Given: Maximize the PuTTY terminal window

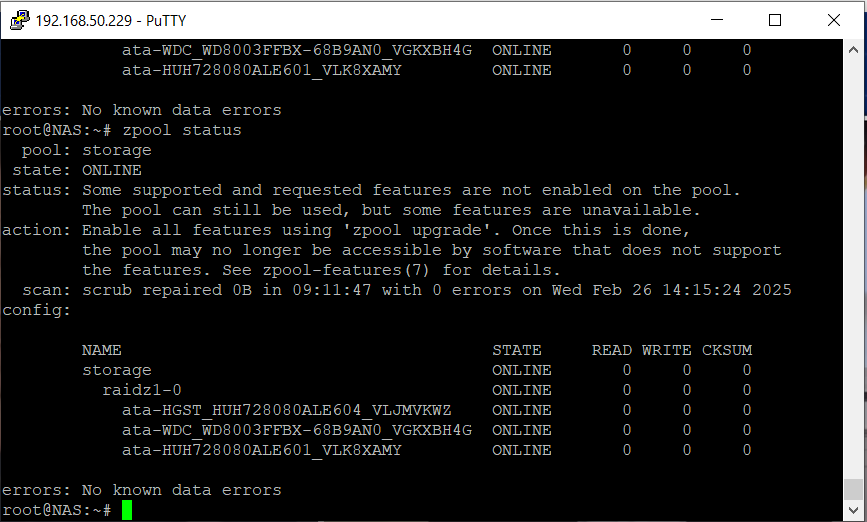Looking at the screenshot, I should pyautogui.click(x=775, y=20).
